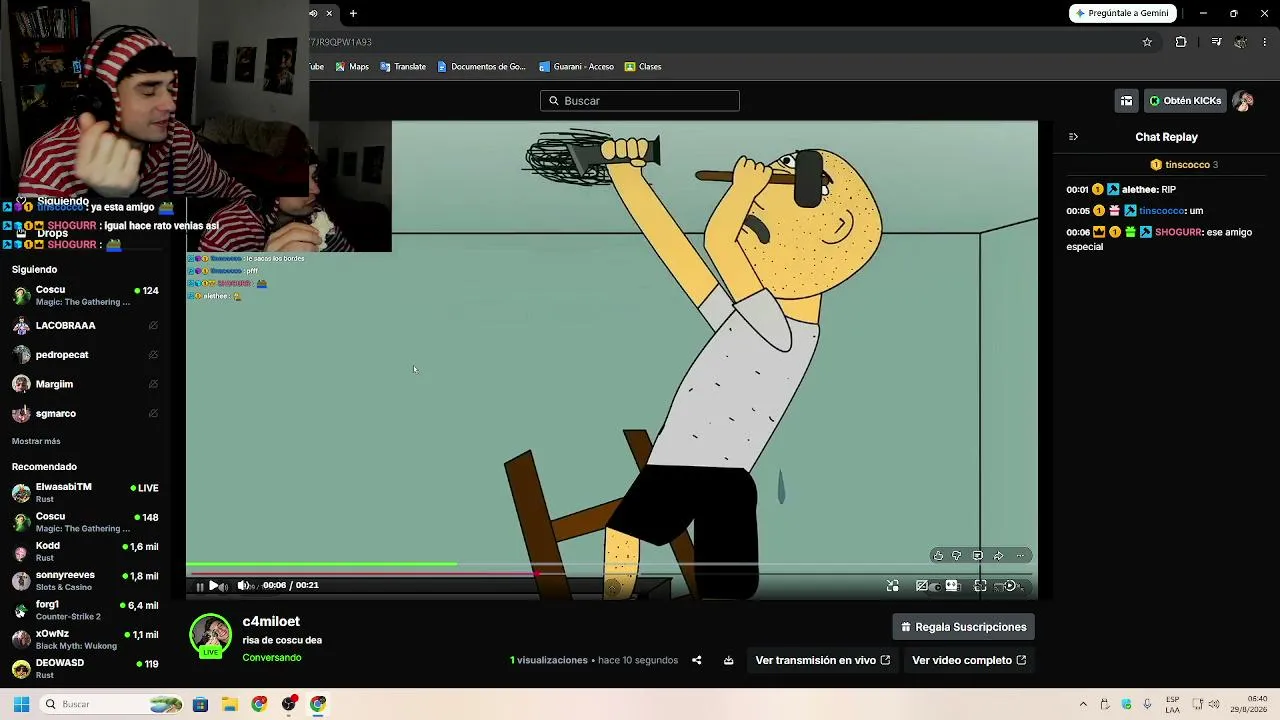Open a new browser tab

pos(353,13)
